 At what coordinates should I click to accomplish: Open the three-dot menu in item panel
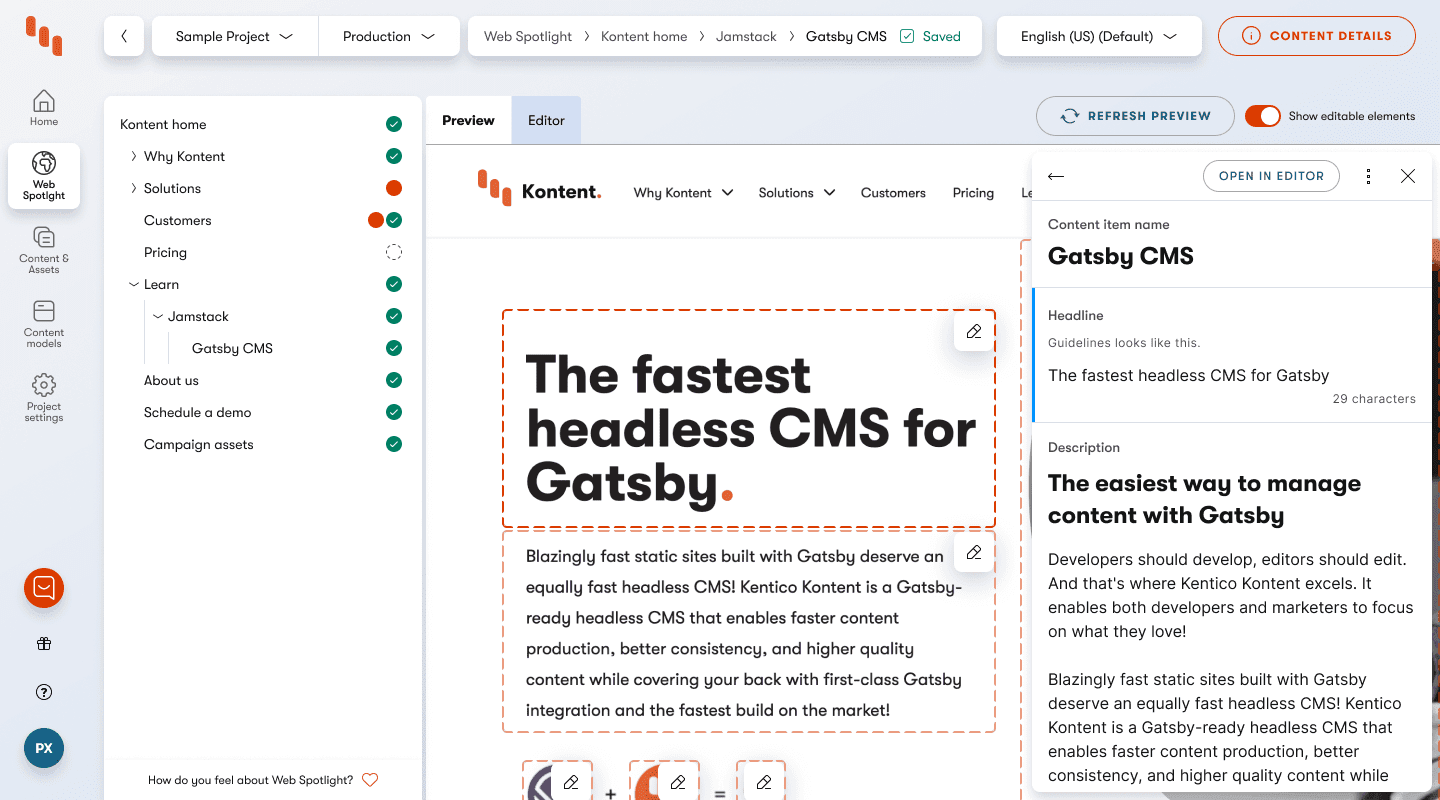[1368, 176]
